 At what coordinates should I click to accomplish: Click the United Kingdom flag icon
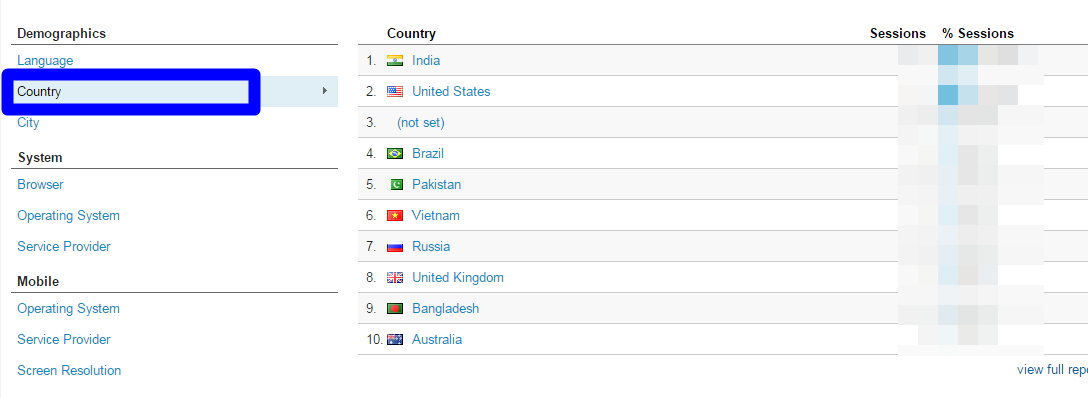(x=395, y=277)
